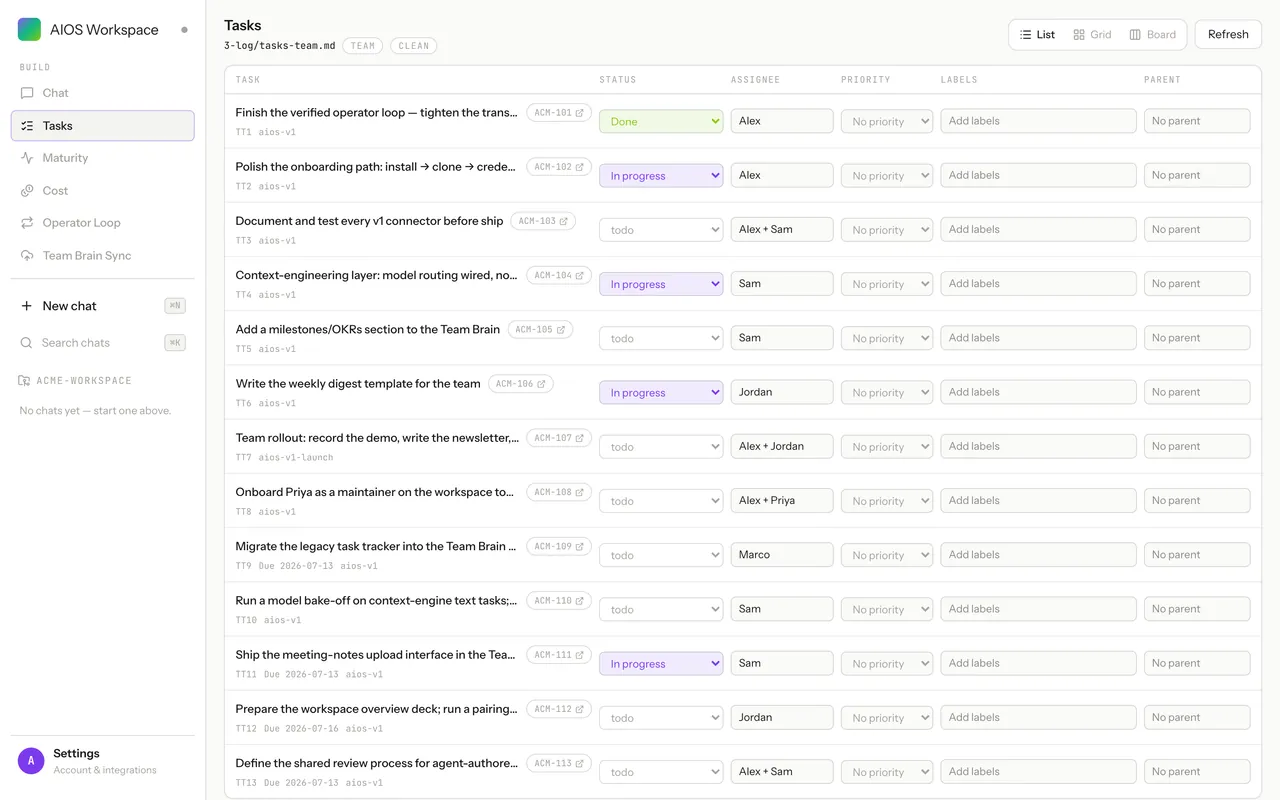Open priority dropdown for ACM-105
The width and height of the screenshot is (1280, 800).
(887, 338)
